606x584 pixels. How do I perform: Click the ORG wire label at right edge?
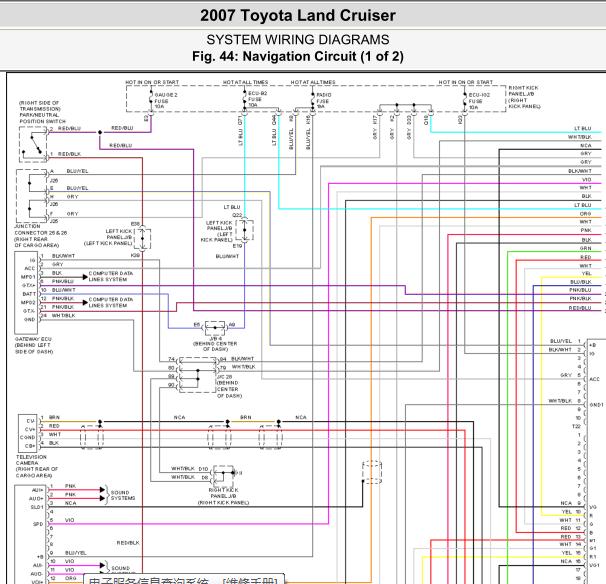[585, 214]
